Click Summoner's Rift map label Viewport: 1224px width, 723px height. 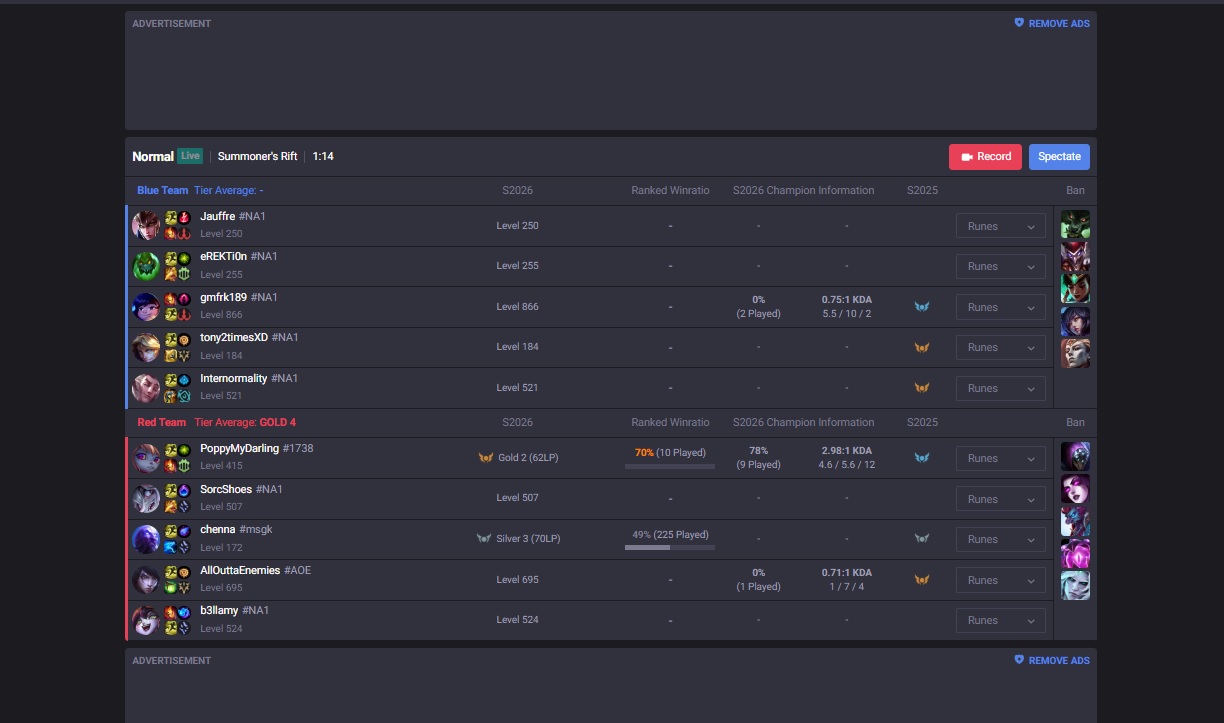(x=258, y=156)
